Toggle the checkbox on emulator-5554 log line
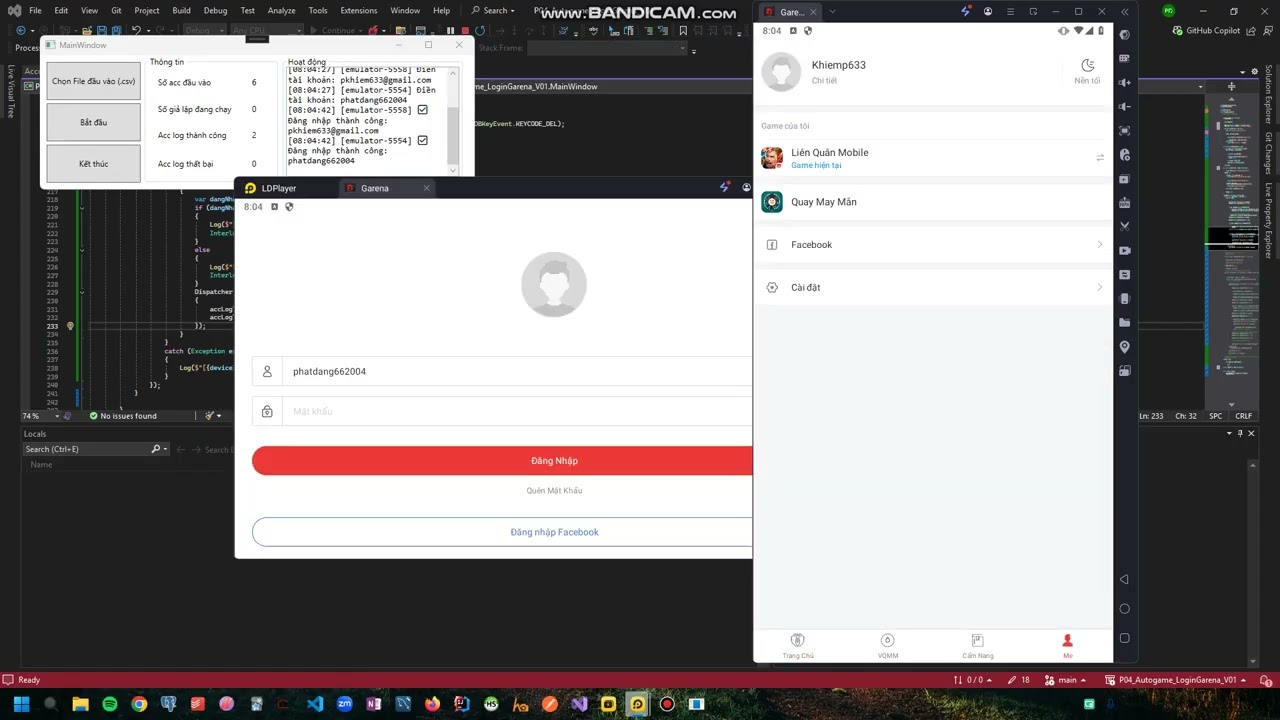Screen dimensions: 1280x720 coord(422,141)
